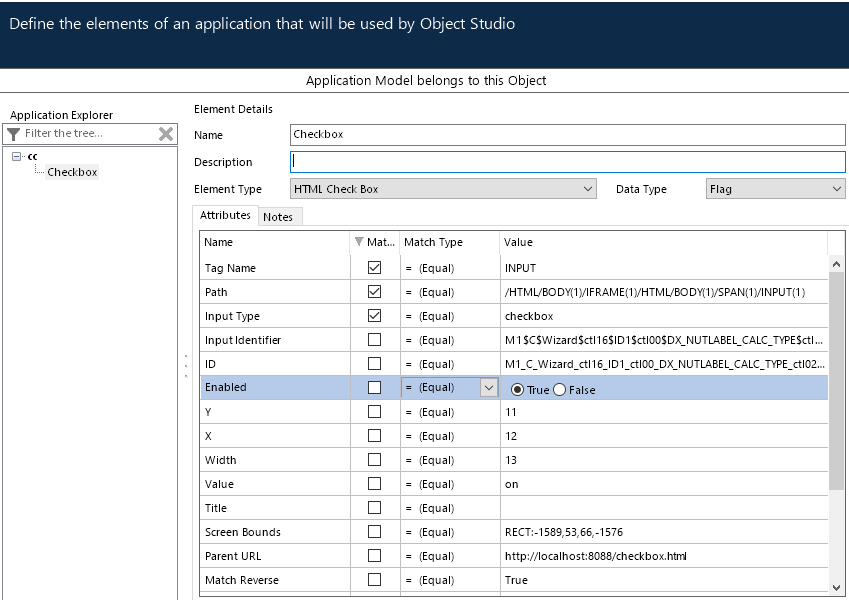Viewport: 849px width, 600px height.
Task: Click the Name column header
Action: coord(275,242)
